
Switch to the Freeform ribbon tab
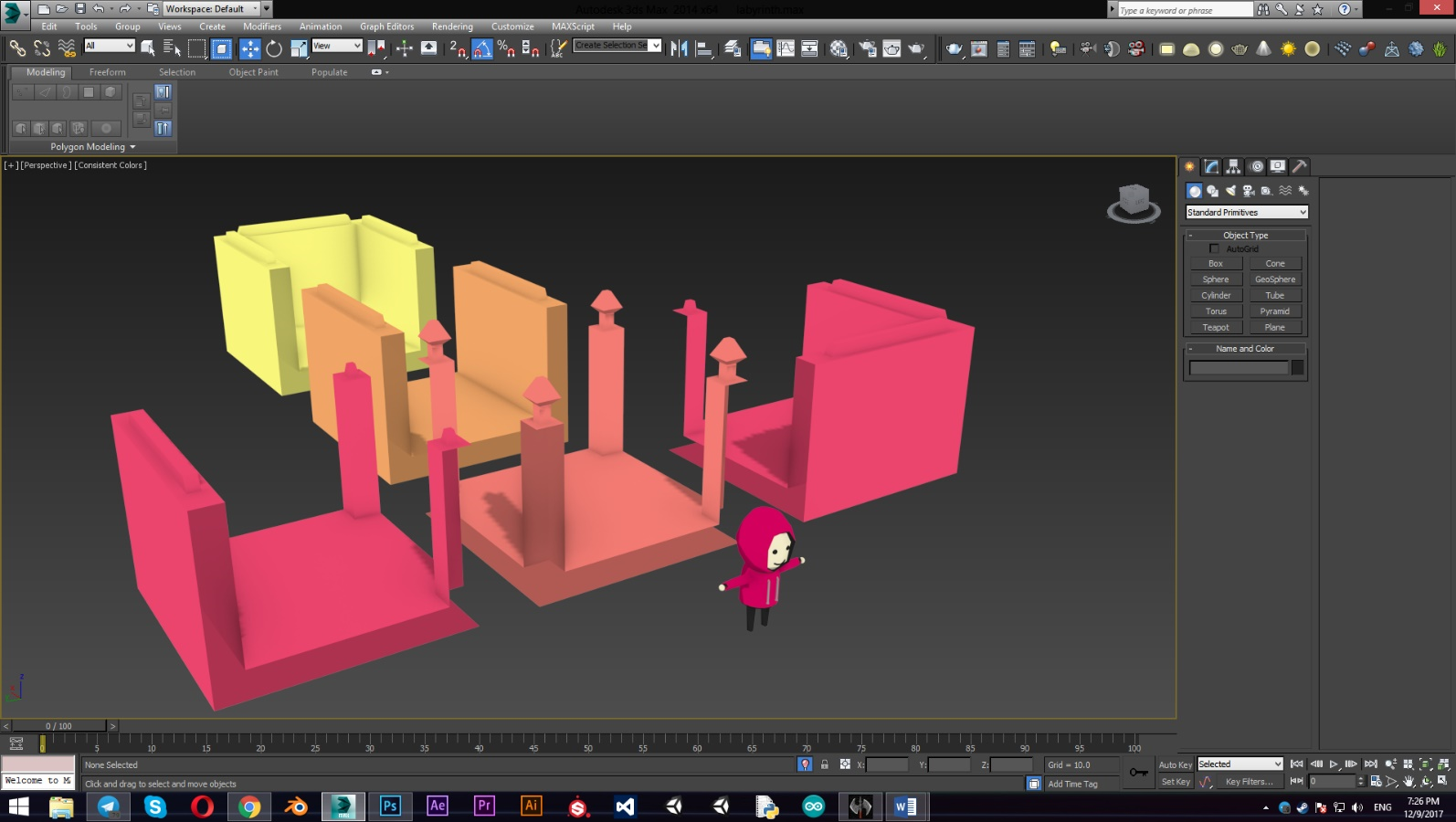(x=108, y=72)
